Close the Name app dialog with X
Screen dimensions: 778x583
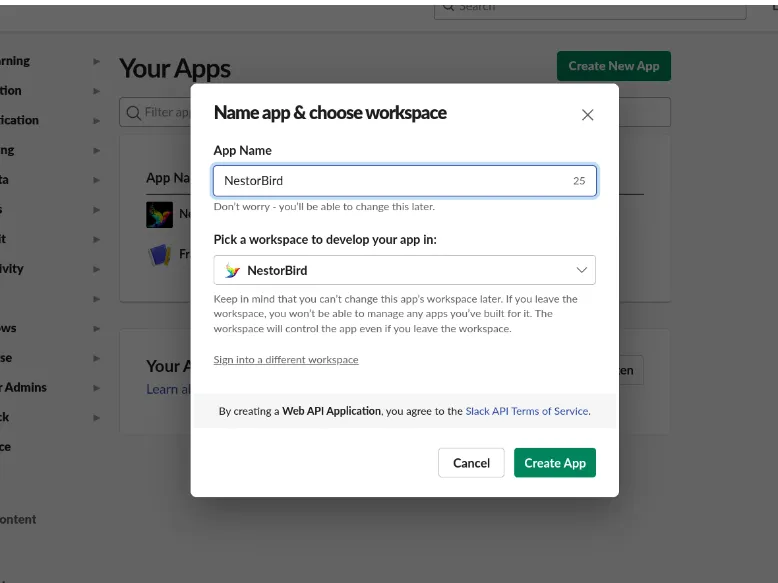pyautogui.click(x=587, y=115)
